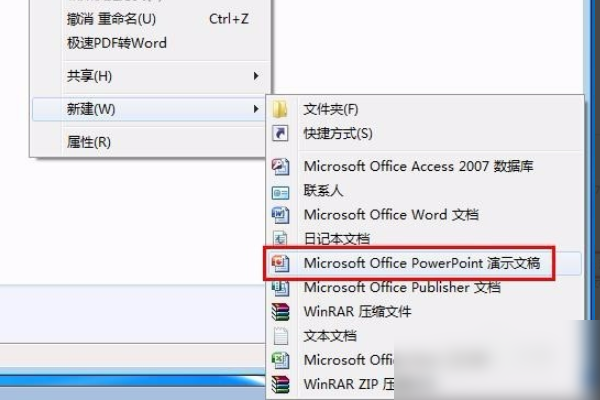Click the Excel icon near the menu's bottom
The width and height of the screenshot is (600, 400).
pyautogui.click(x=280, y=360)
